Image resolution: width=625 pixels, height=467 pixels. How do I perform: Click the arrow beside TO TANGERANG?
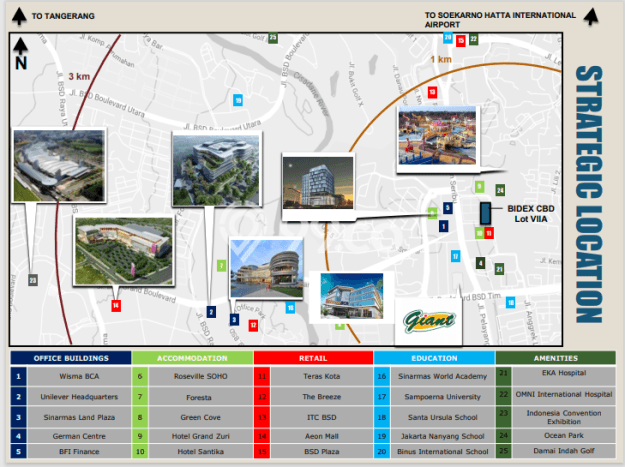(19, 16)
